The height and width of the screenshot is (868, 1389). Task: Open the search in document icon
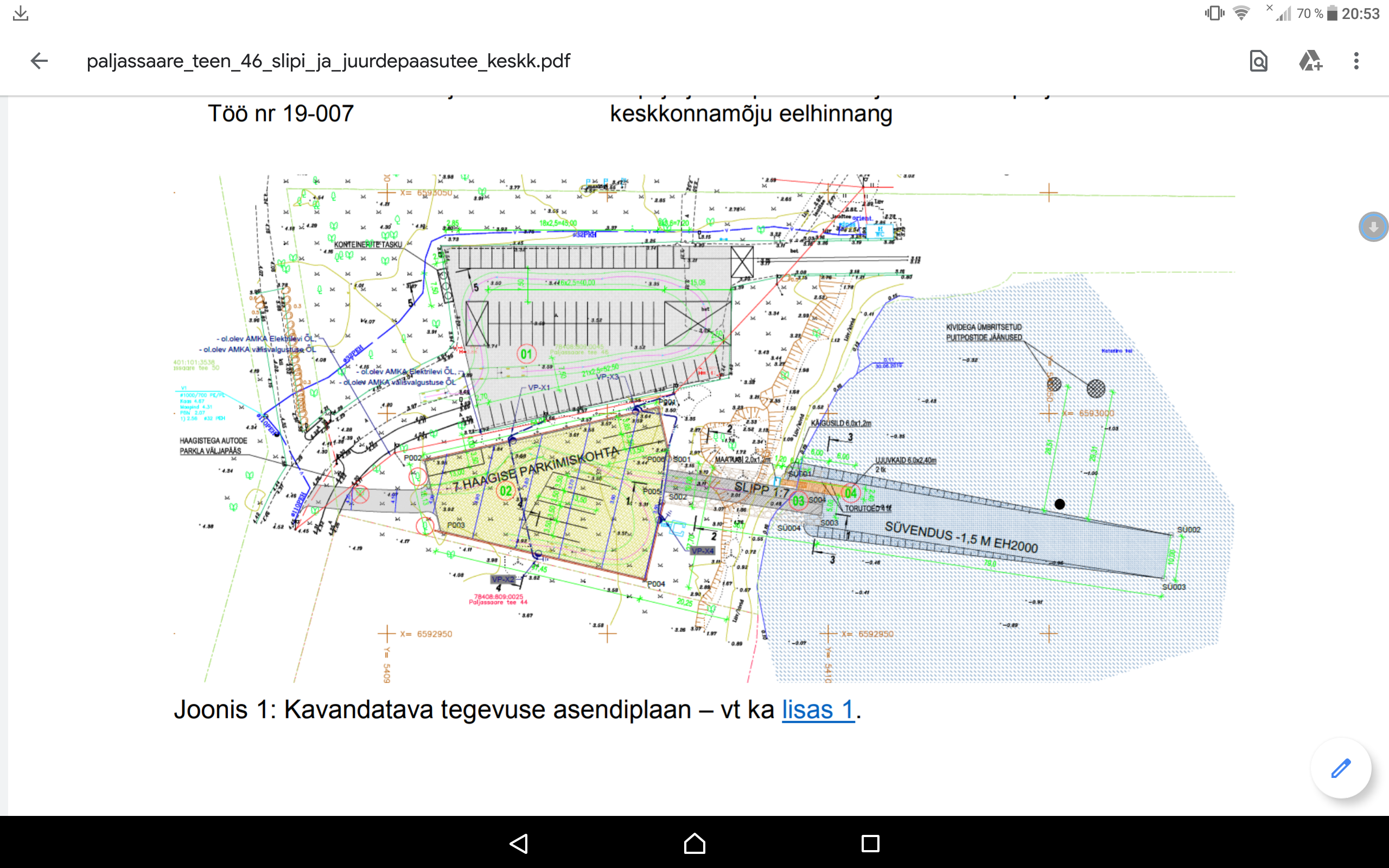[x=1258, y=61]
